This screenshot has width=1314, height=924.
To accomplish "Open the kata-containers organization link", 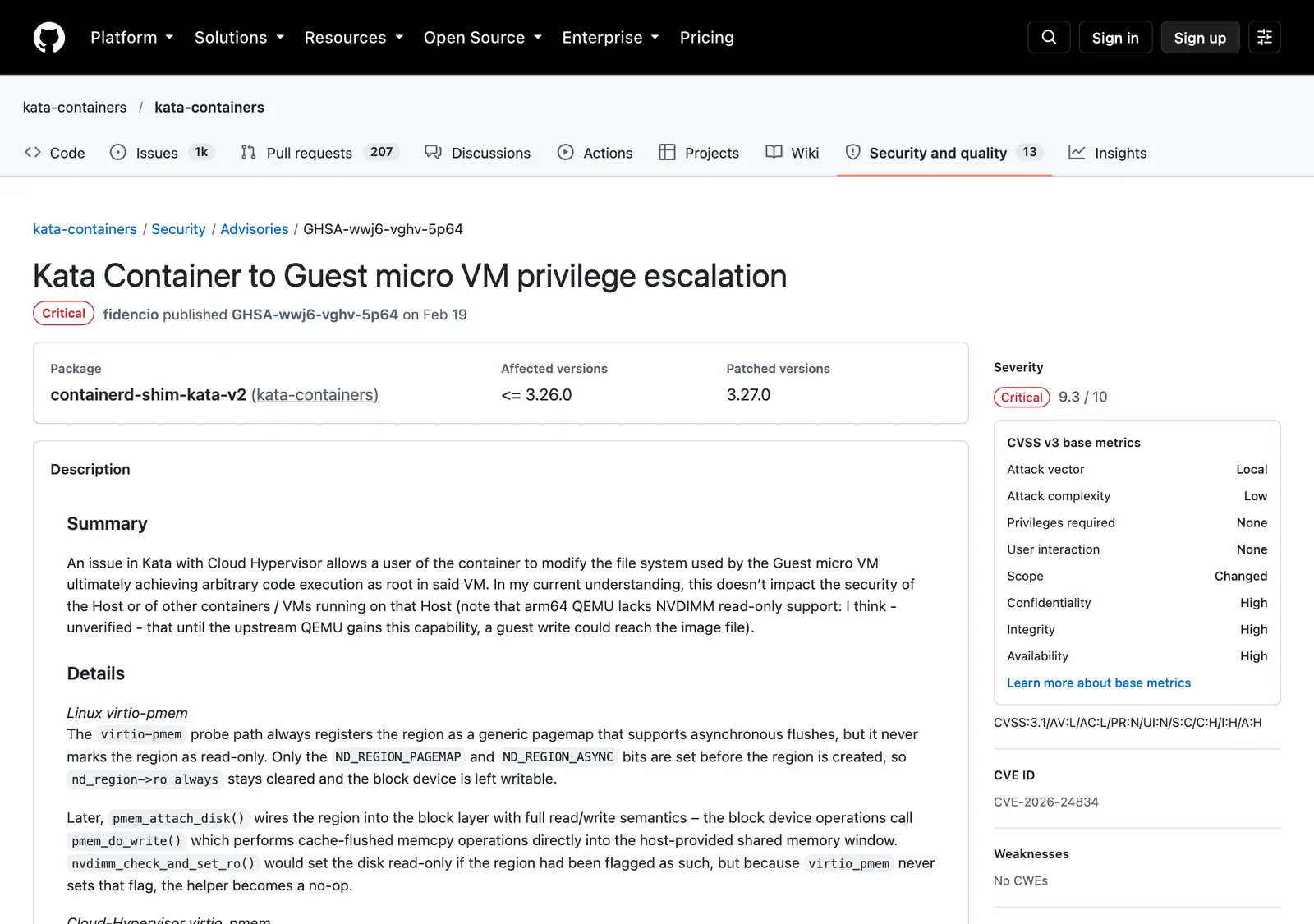I will [75, 108].
